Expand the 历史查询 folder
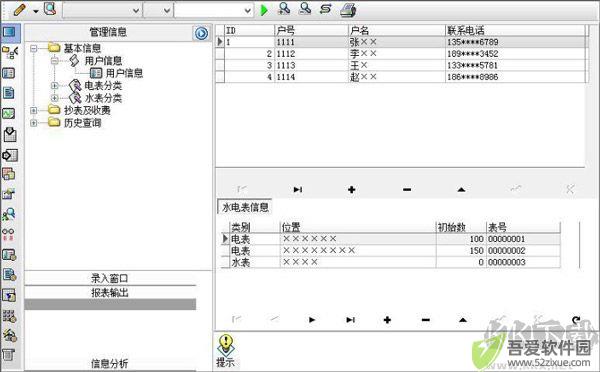The image size is (600, 372). coord(34,123)
